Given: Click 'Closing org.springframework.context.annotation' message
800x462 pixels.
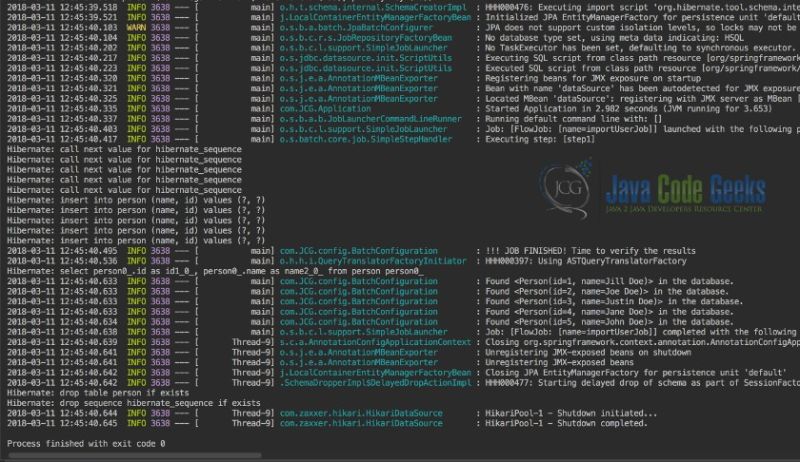Looking at the screenshot, I should [x=642, y=342].
